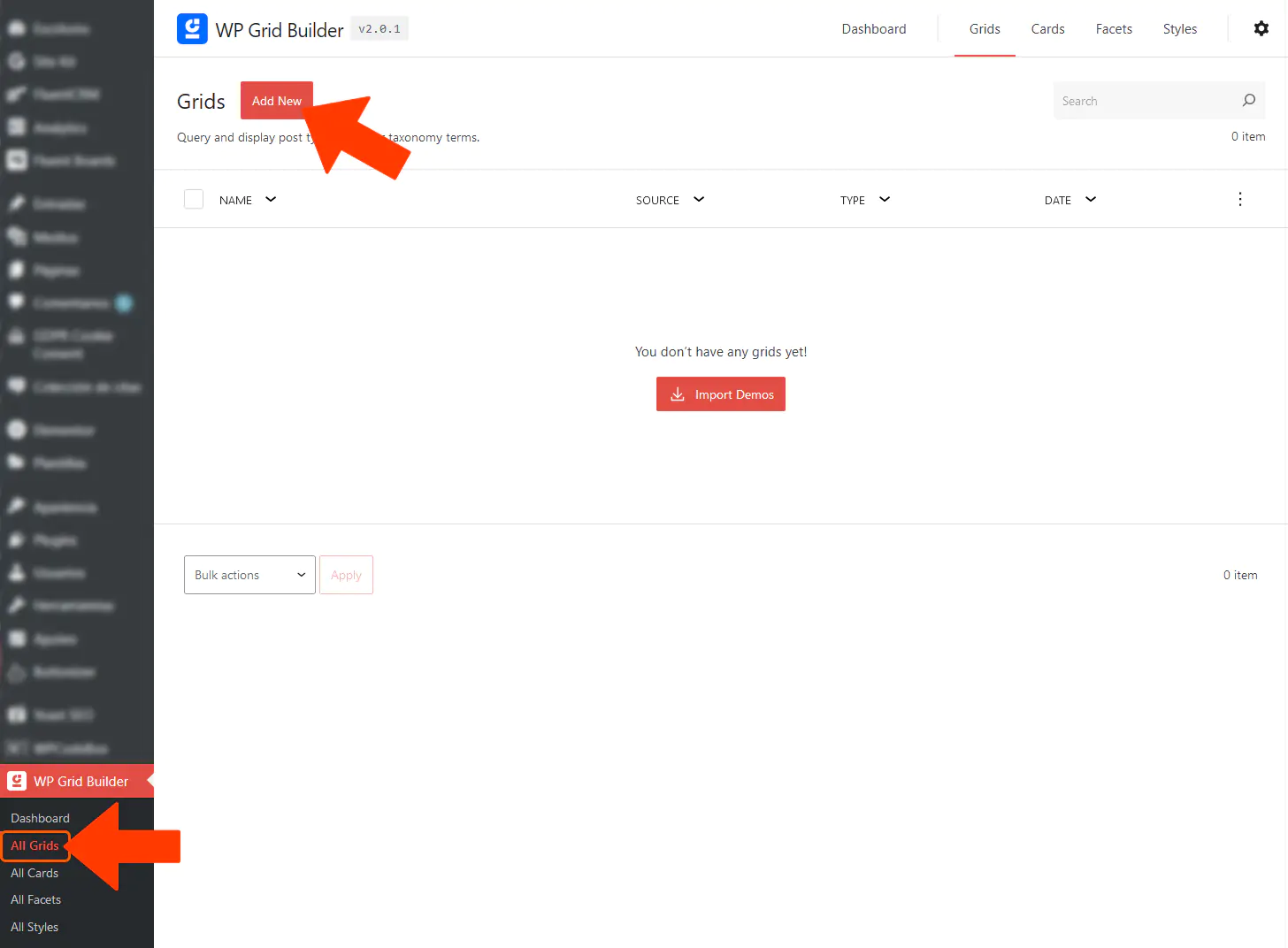The image size is (1288, 948).
Task: Click the download icon on Import Demos
Action: 678,394
